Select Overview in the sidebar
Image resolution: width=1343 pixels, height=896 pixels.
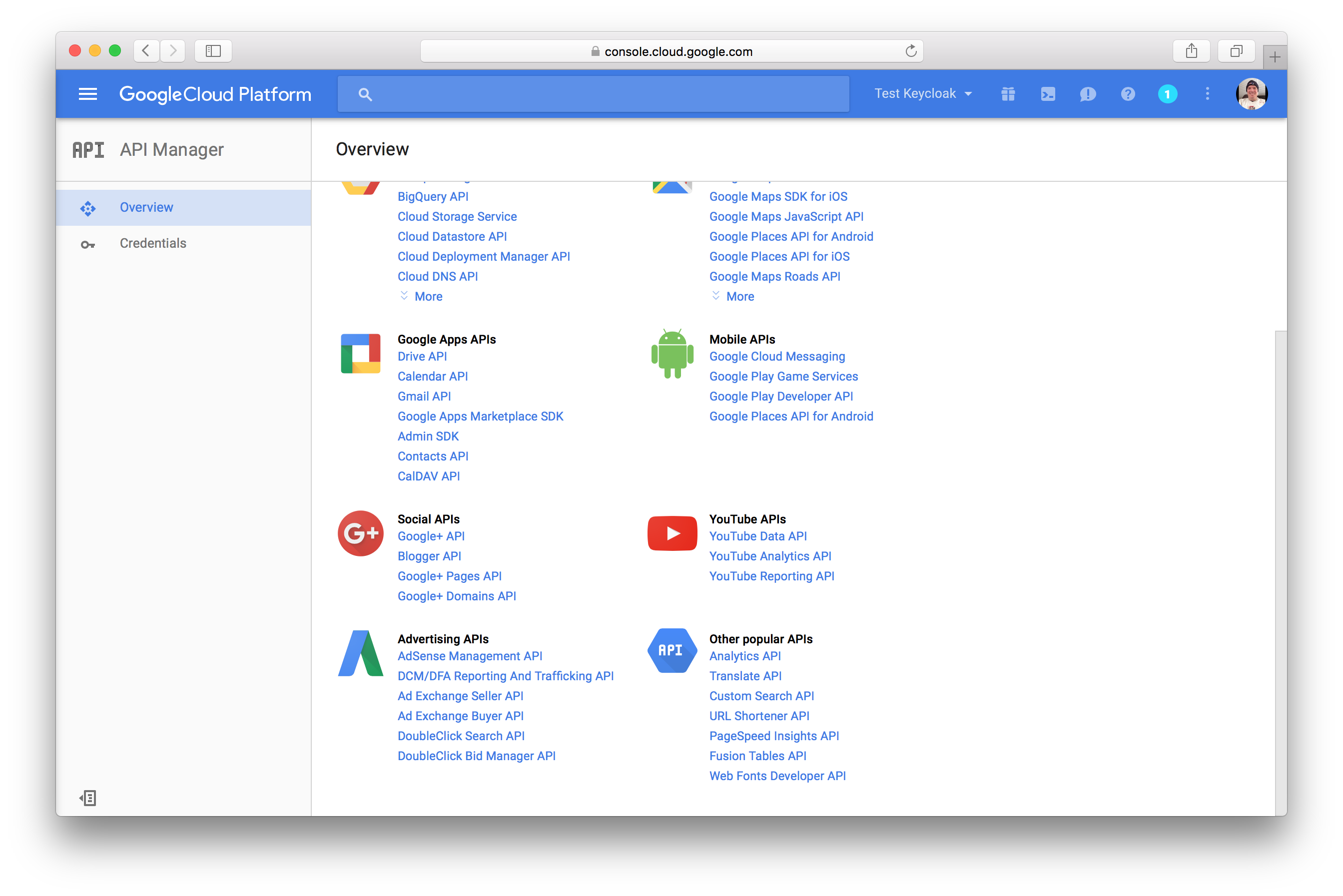(x=146, y=207)
